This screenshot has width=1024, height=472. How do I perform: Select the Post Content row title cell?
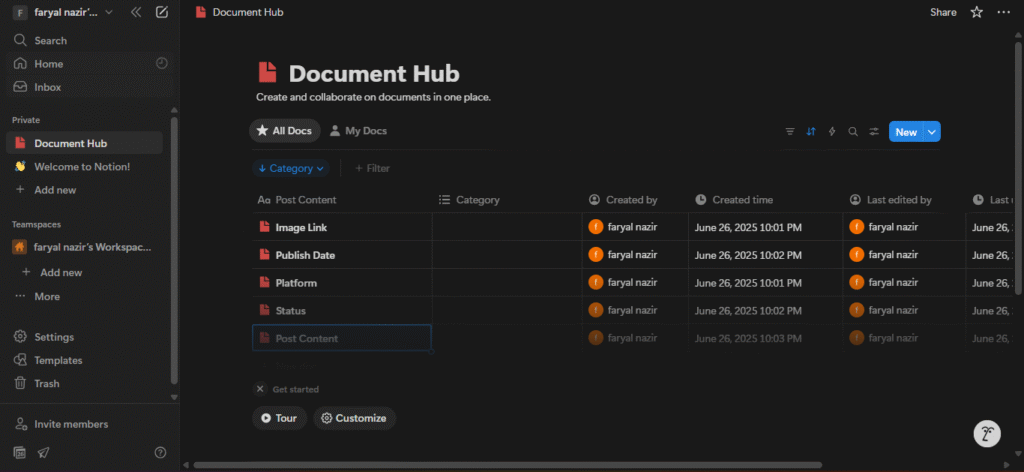[x=342, y=338]
